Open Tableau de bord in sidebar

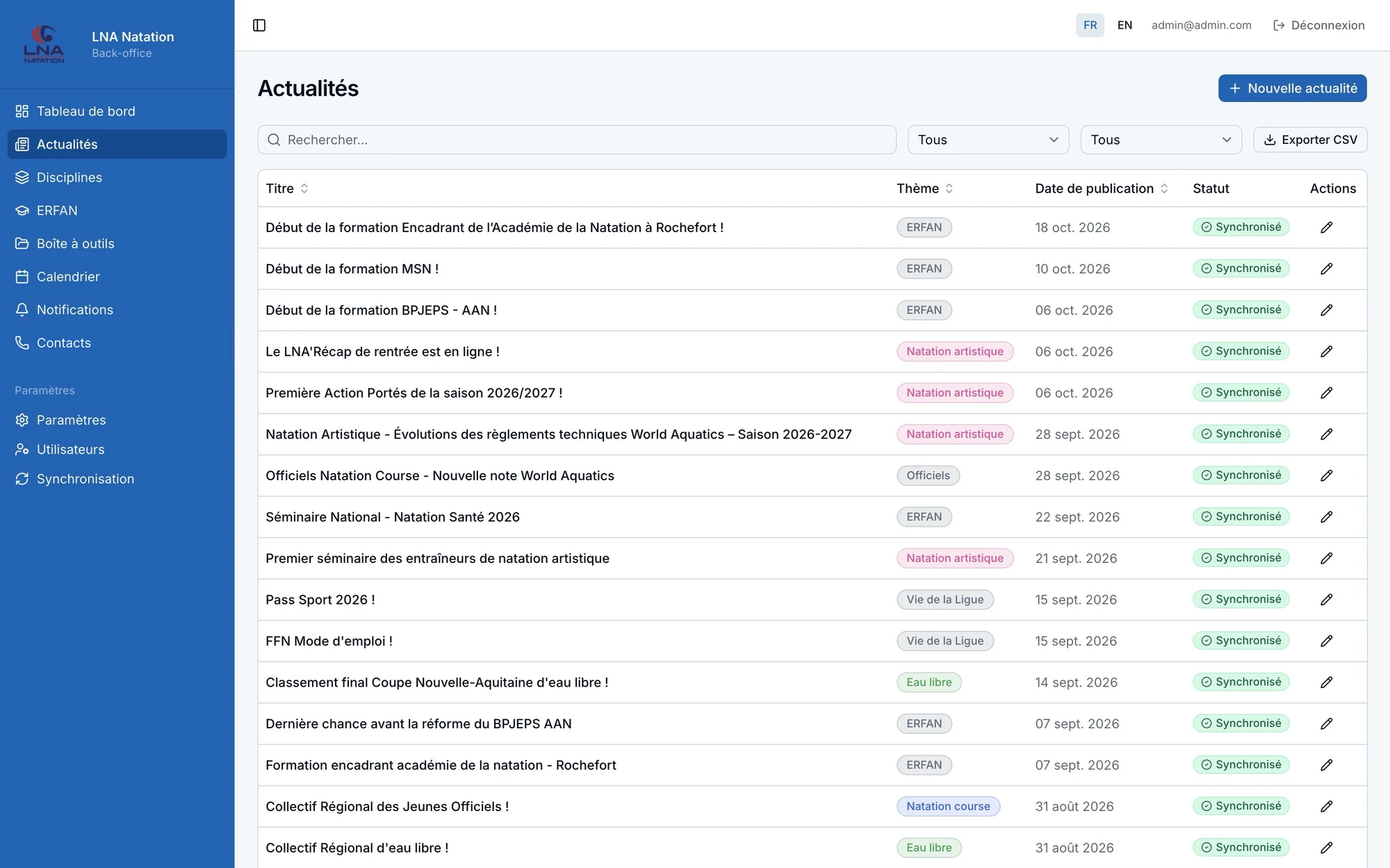coord(117,111)
